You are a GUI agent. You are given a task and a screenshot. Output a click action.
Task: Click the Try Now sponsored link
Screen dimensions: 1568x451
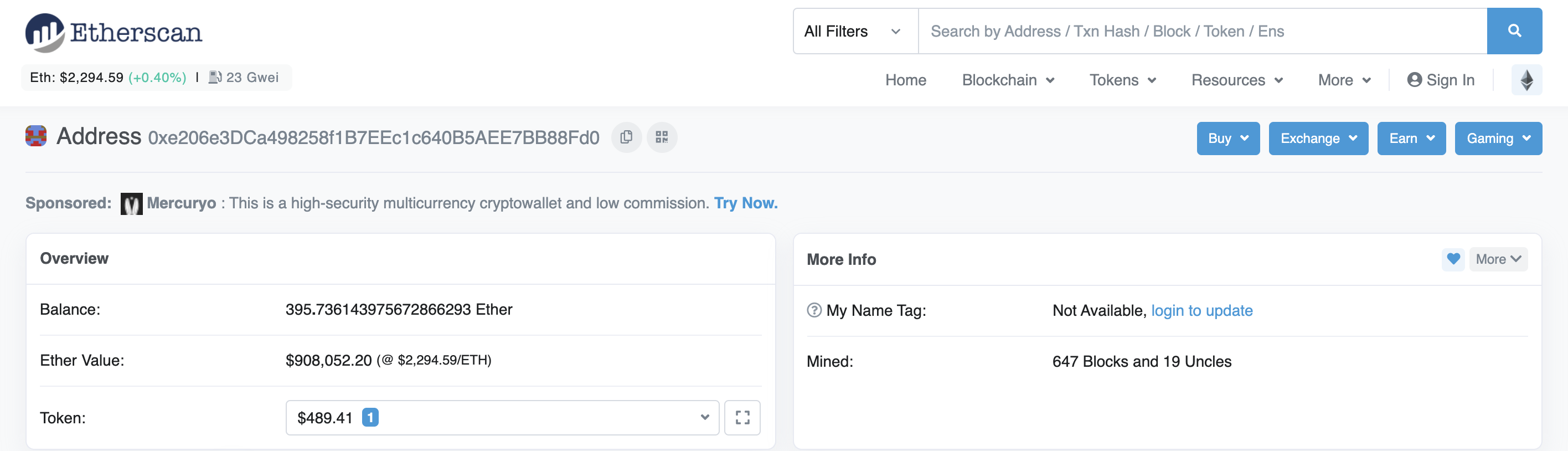pyautogui.click(x=745, y=203)
